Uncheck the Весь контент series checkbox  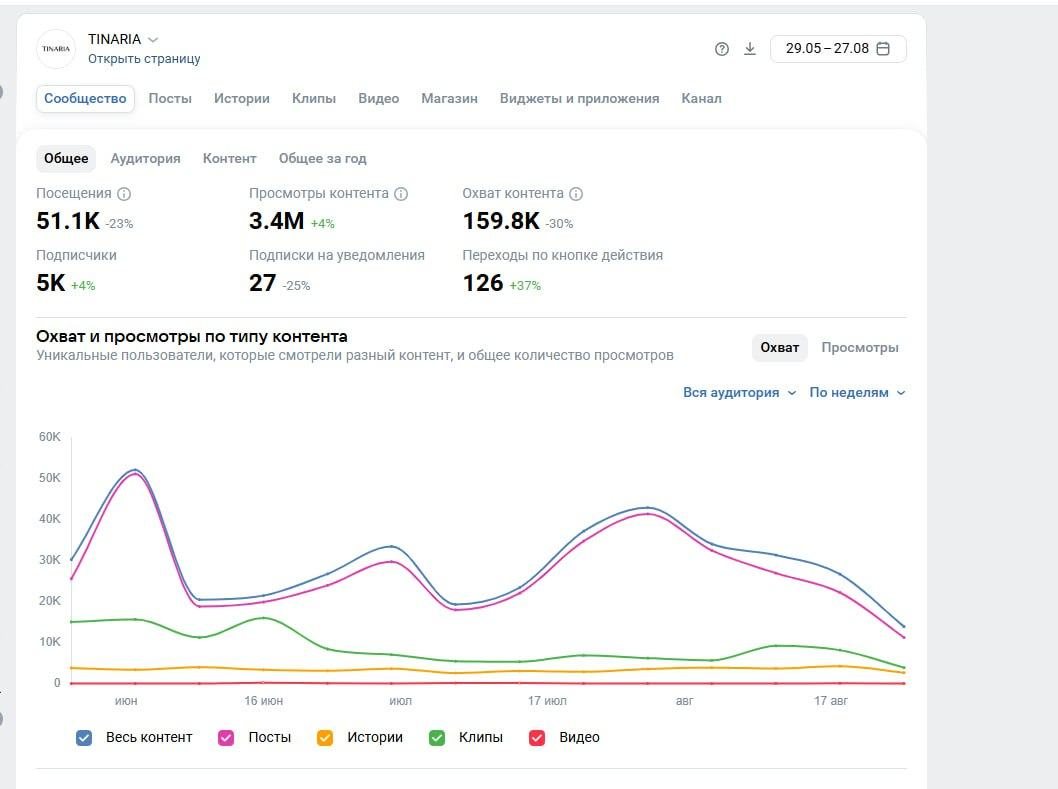click(x=84, y=738)
